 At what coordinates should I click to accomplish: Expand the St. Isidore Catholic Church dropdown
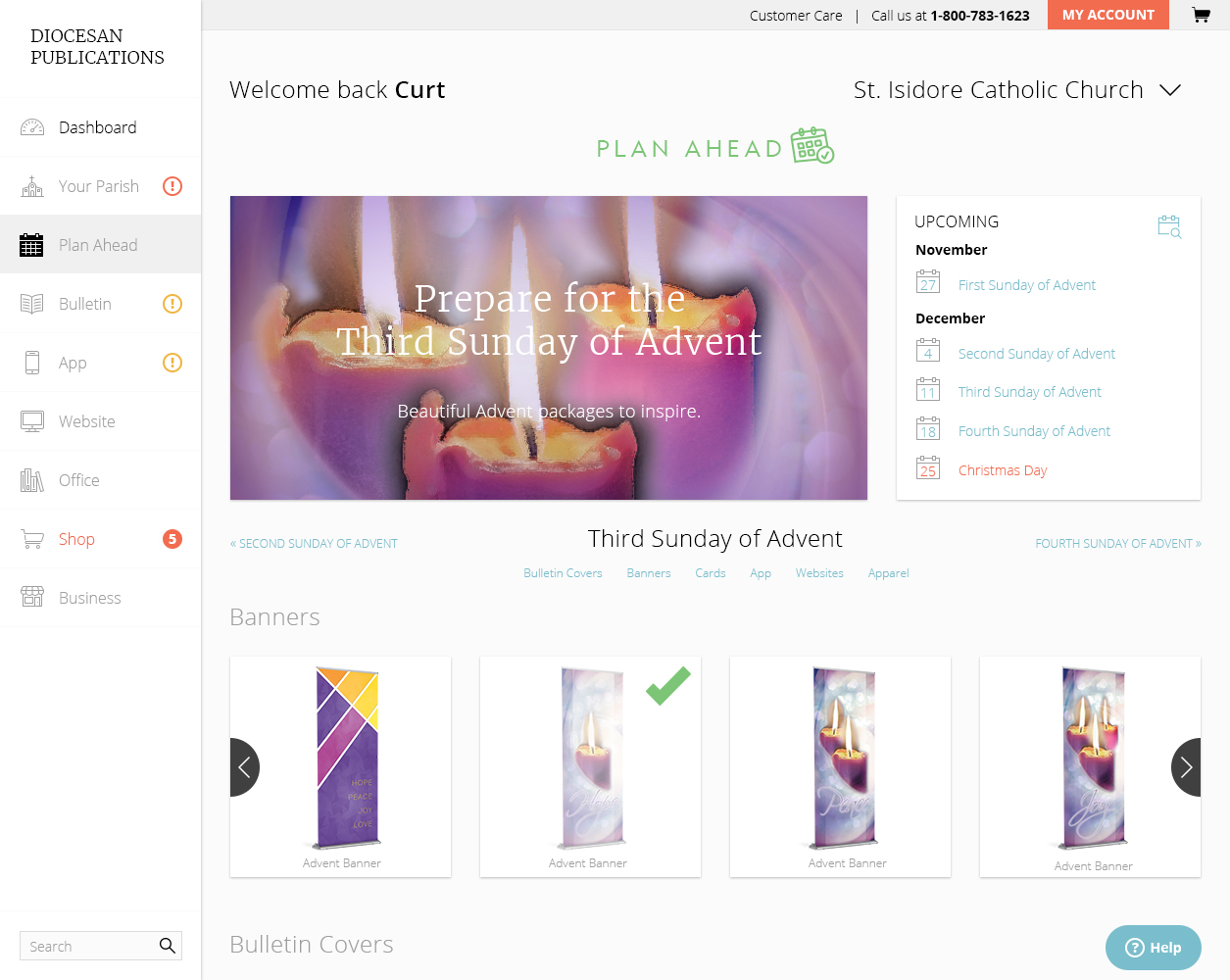[1170, 90]
